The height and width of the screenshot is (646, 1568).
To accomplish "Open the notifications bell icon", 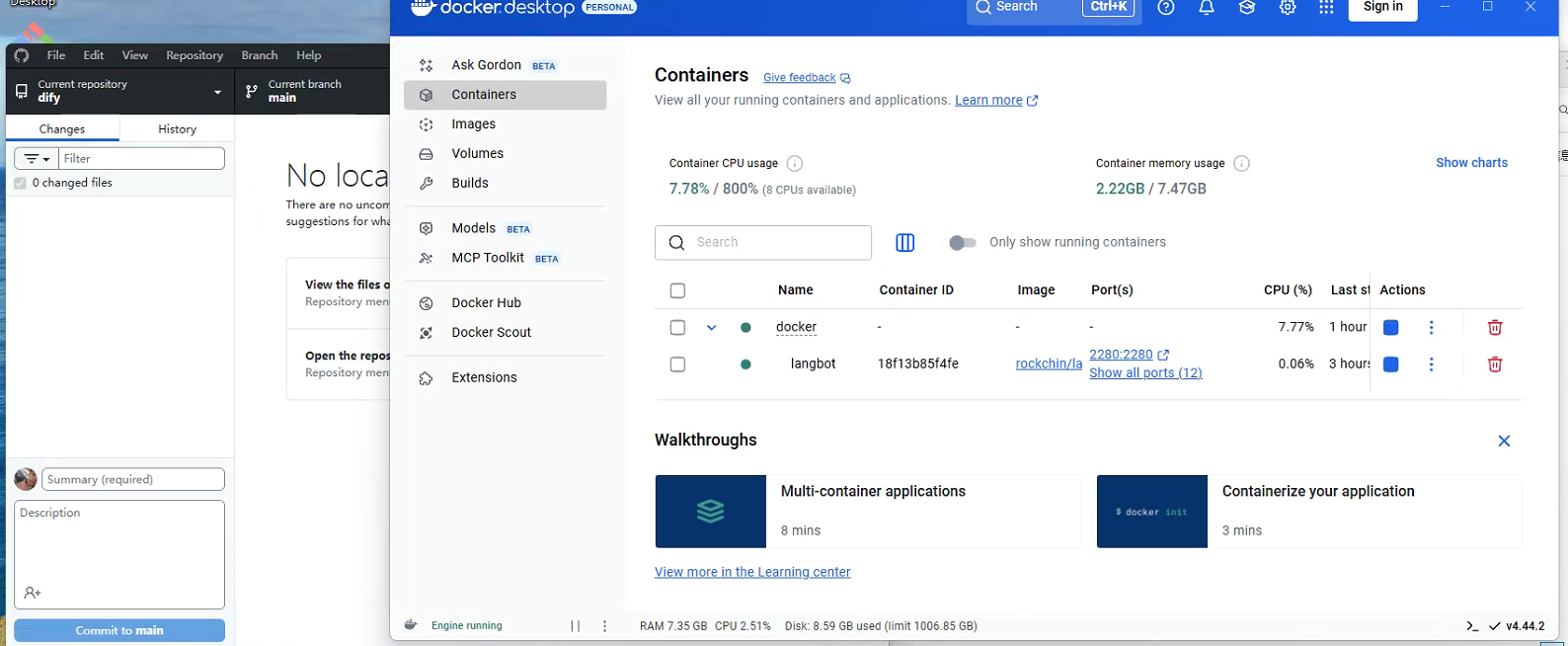I will point(1207,7).
